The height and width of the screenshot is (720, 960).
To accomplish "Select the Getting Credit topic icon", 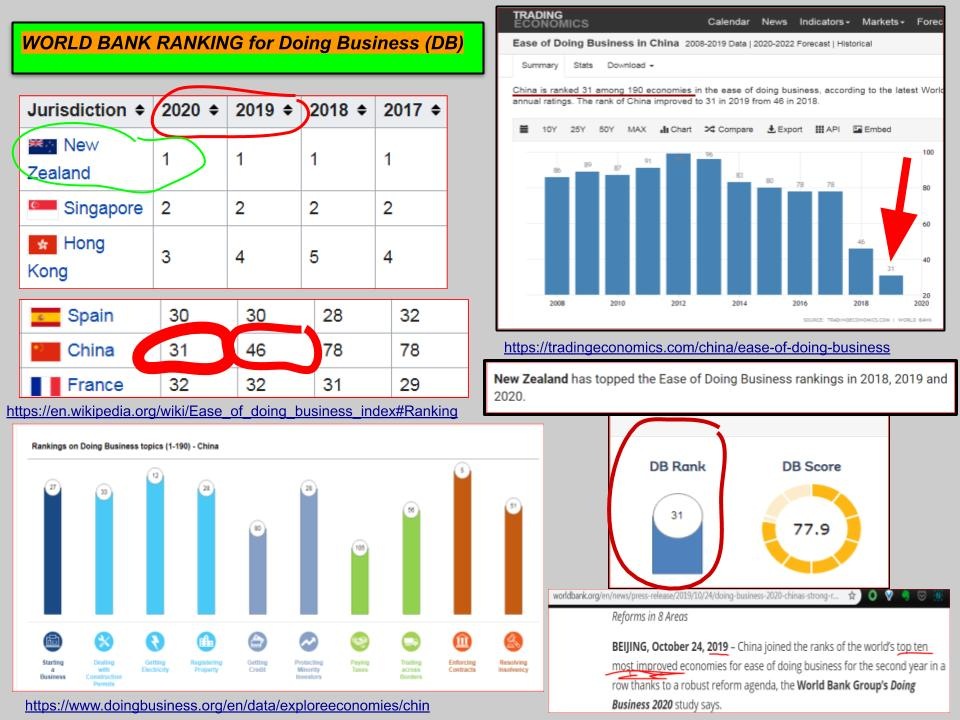I will [257, 642].
